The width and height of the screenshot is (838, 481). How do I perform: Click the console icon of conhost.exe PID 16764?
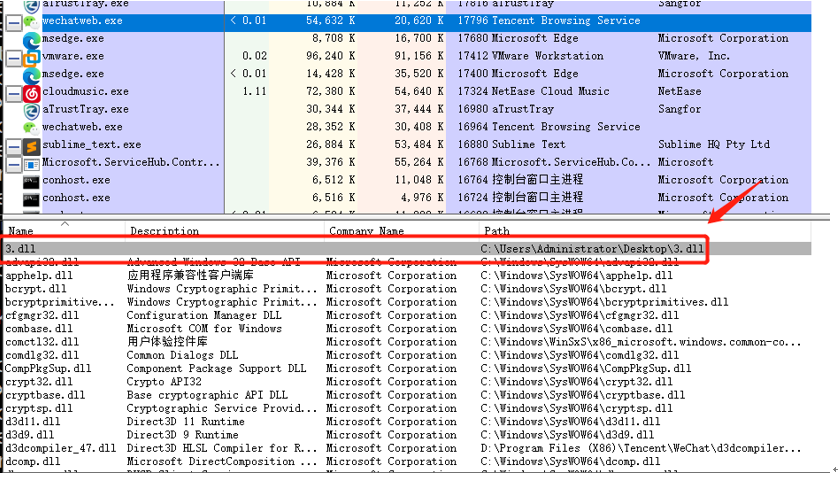[31, 182]
